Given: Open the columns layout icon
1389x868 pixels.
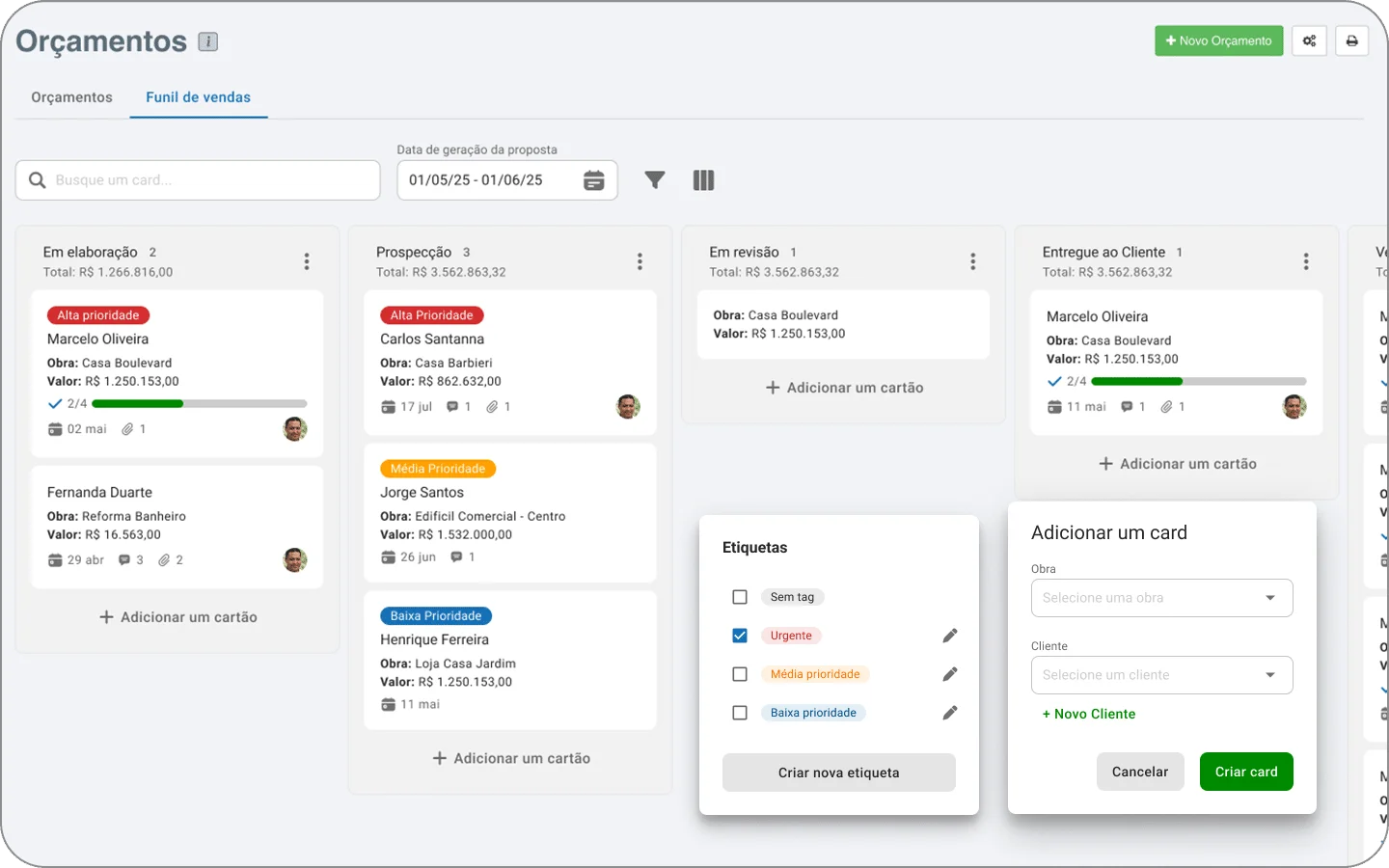Looking at the screenshot, I should coord(704,180).
